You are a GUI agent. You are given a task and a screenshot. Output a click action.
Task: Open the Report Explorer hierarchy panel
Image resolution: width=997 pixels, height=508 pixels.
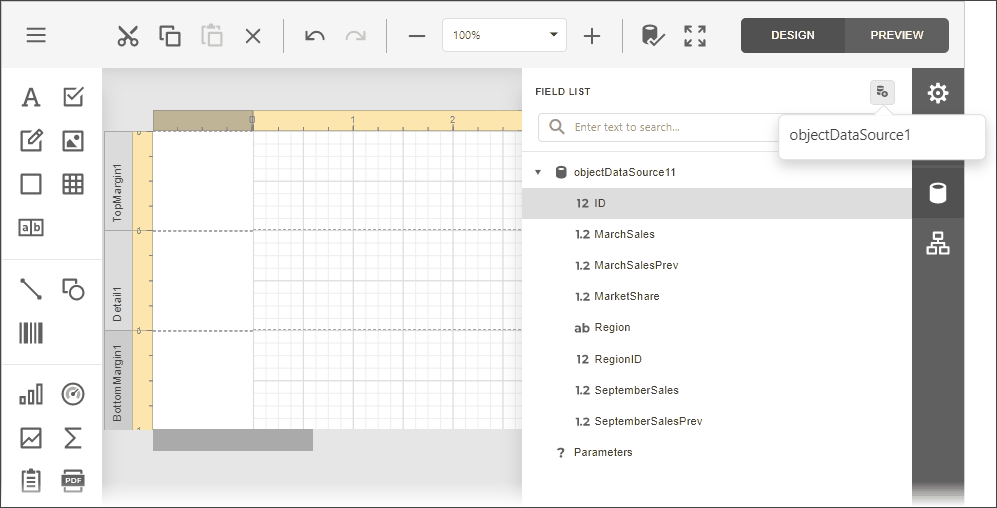[937, 243]
